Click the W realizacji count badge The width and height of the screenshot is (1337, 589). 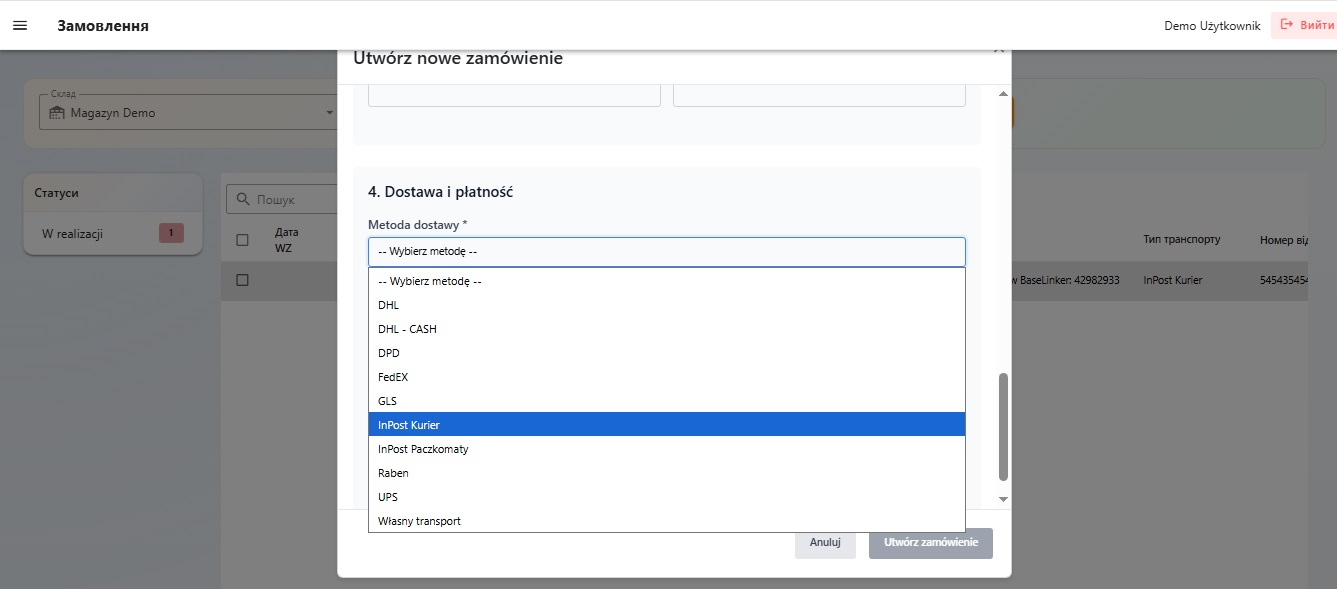click(x=171, y=234)
